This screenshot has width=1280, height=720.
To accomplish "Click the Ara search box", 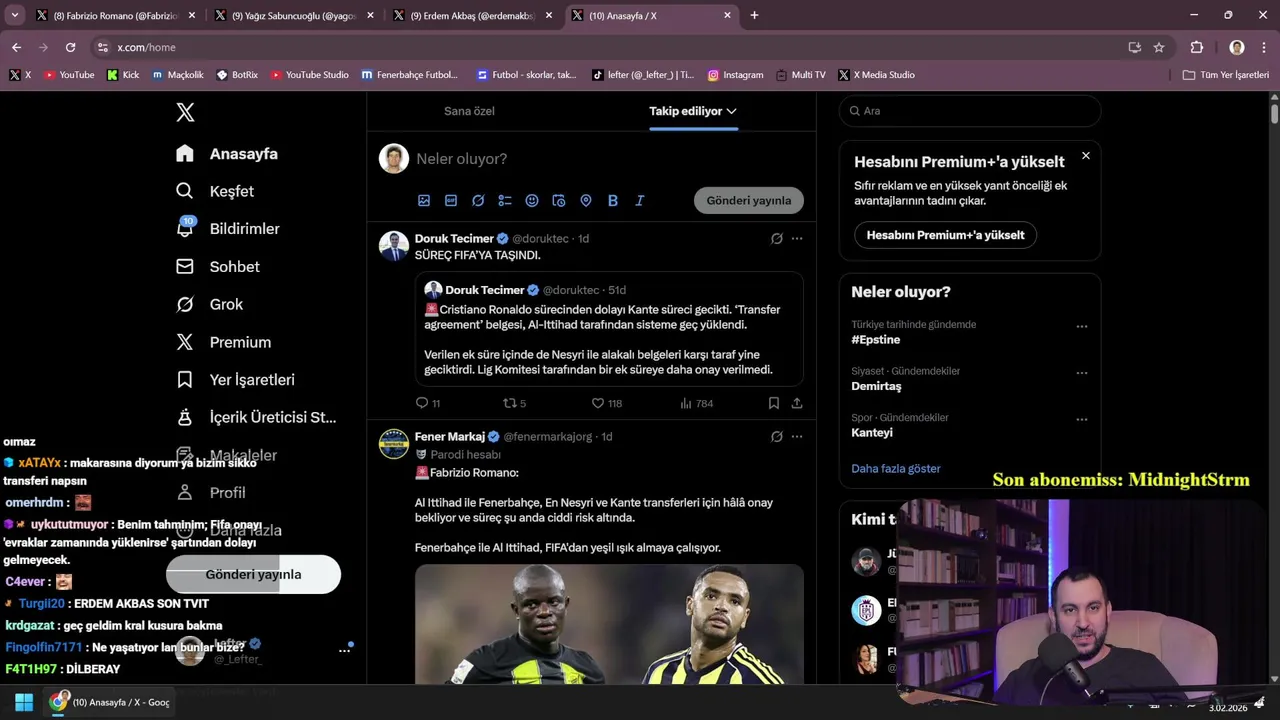I will point(970,111).
